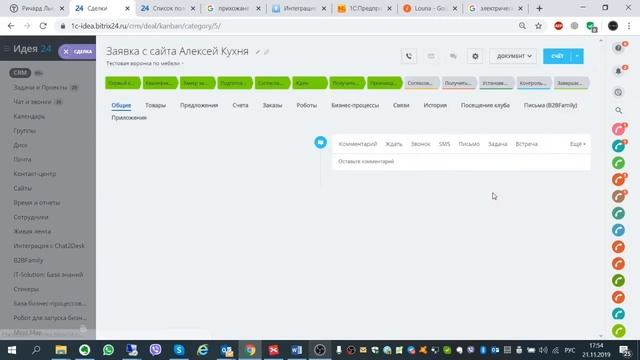Image resolution: width=640 pixels, height=360 pixels.
Task: Select SMS in the timeline editor
Action: tap(444, 144)
